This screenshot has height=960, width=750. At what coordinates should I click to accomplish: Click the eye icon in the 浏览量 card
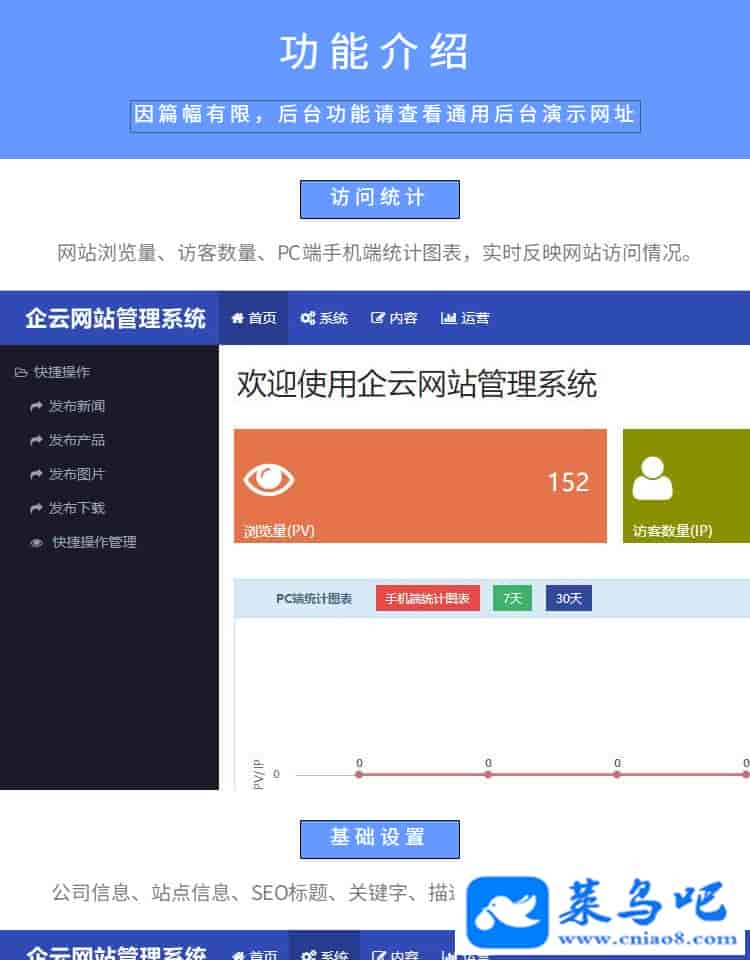coord(269,479)
